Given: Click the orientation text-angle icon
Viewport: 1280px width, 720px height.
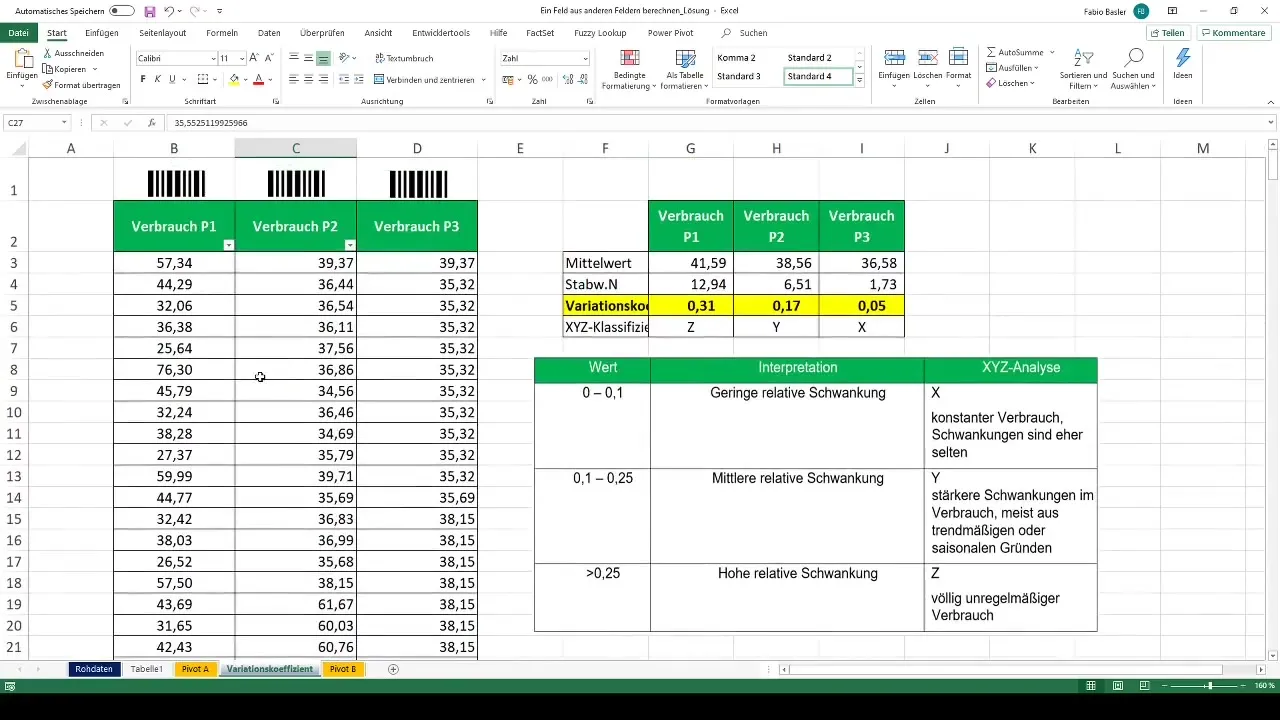Looking at the screenshot, I should point(344,58).
